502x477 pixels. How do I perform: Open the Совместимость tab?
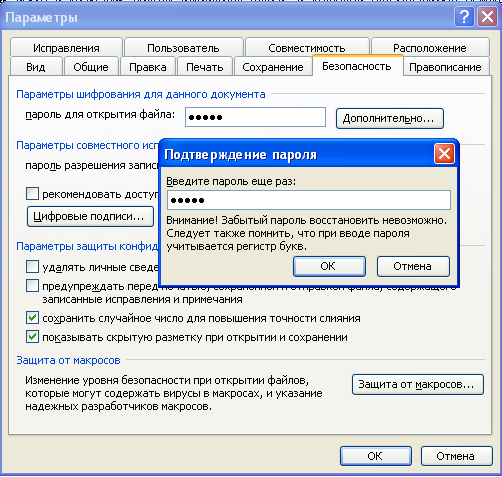pos(307,48)
